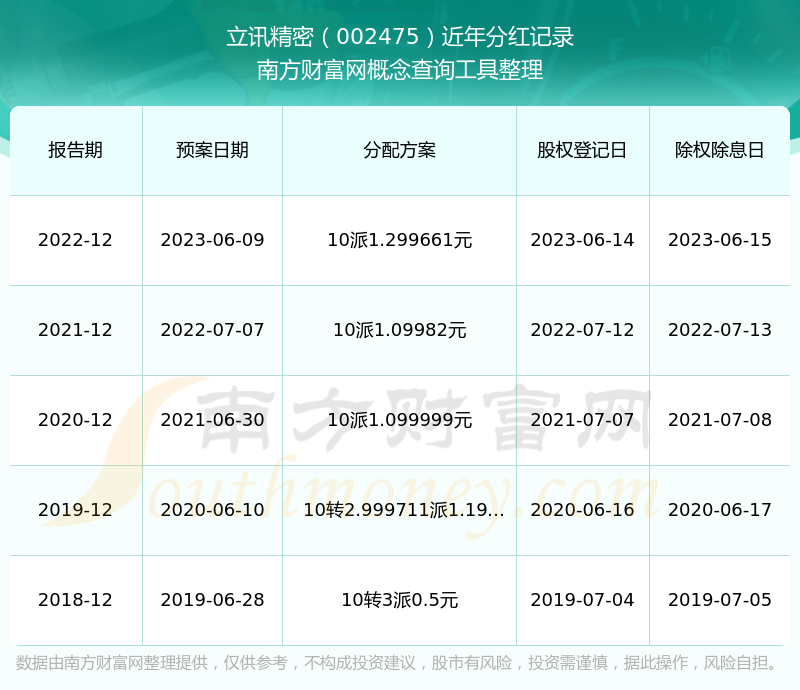
Task: Select the 2021-12 report period cell
Action: [x=75, y=330]
